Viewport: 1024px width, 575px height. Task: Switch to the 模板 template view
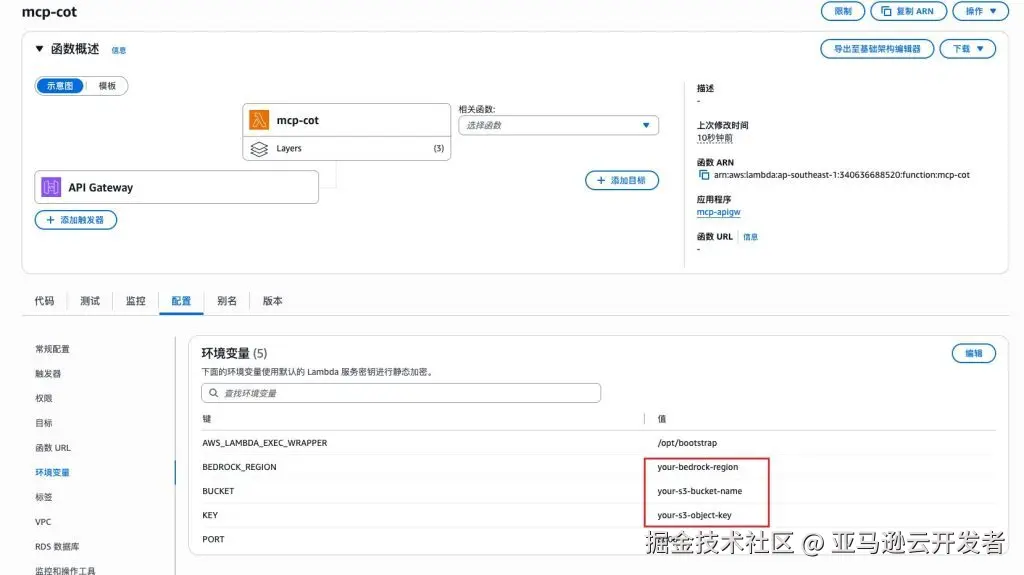point(107,86)
